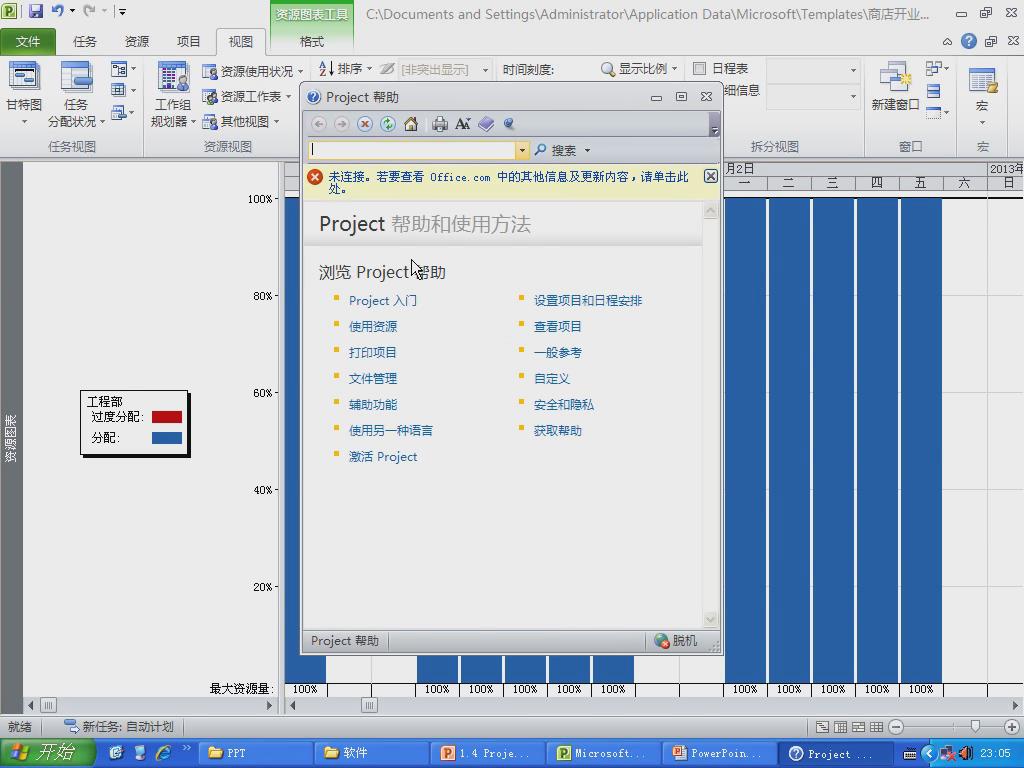Open the Help search history dropdown
Viewport: 1024px width, 768px height.
[522, 150]
